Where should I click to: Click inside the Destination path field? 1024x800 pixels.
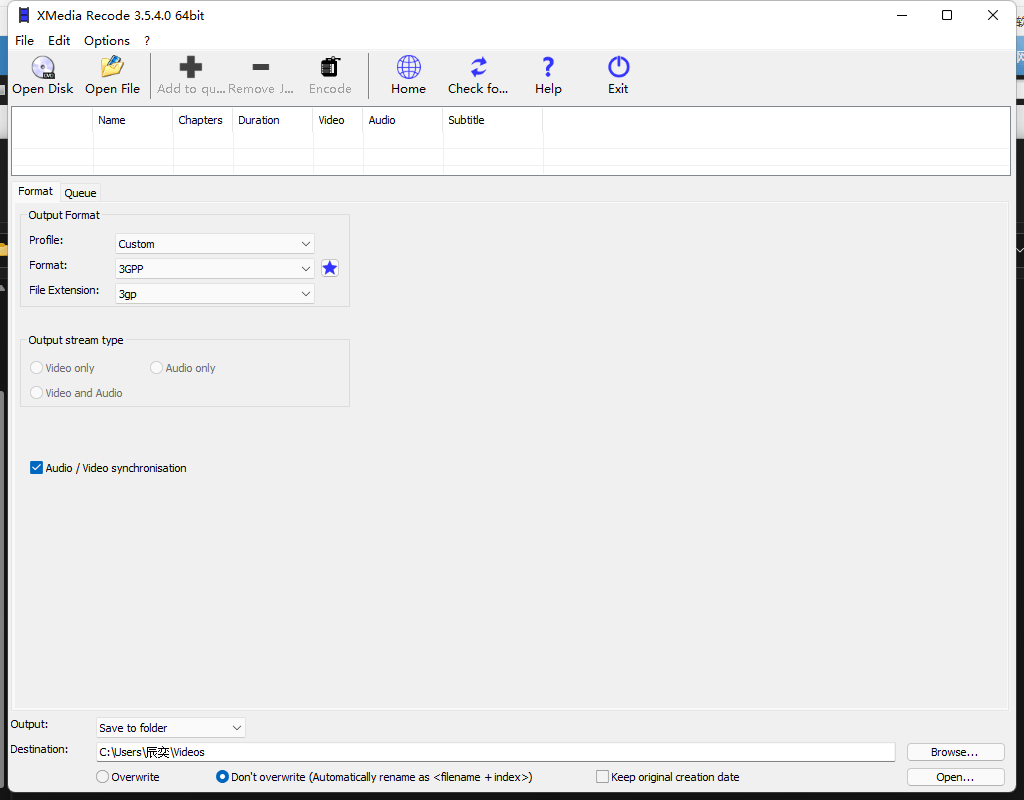pos(400,751)
